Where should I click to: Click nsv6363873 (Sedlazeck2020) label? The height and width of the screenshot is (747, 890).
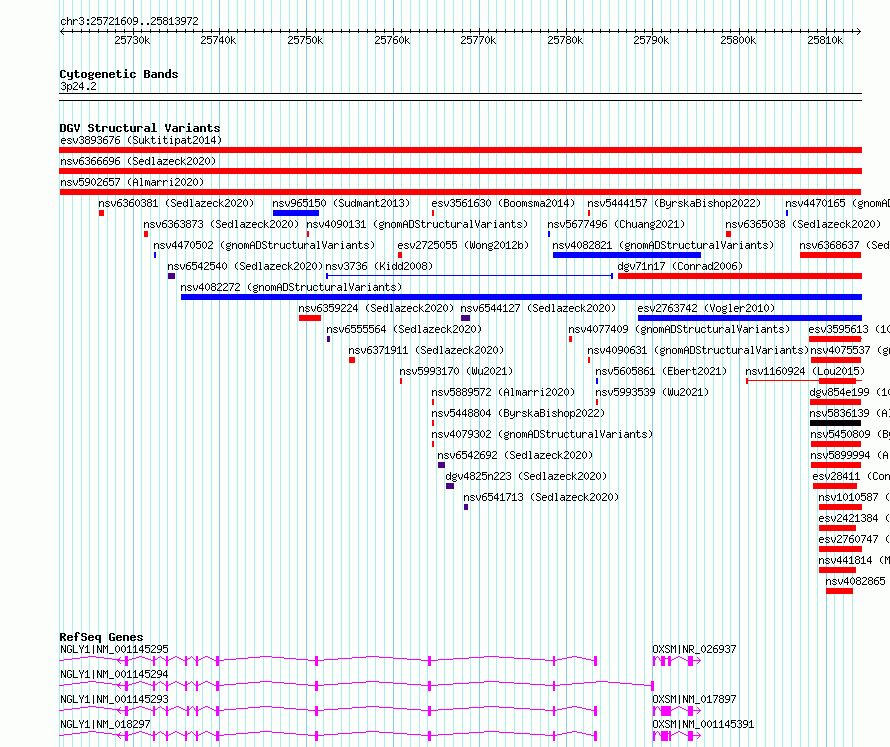point(221,224)
